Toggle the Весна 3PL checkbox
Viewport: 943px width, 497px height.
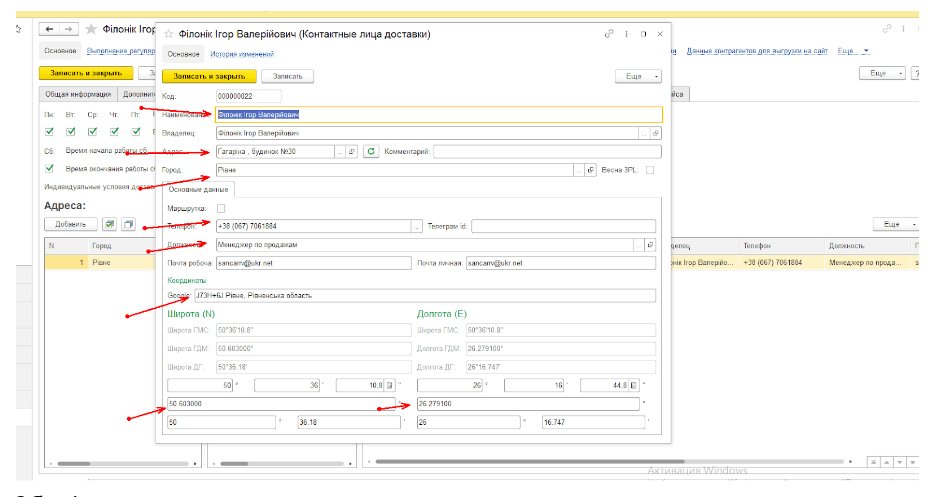pyautogui.click(x=650, y=170)
